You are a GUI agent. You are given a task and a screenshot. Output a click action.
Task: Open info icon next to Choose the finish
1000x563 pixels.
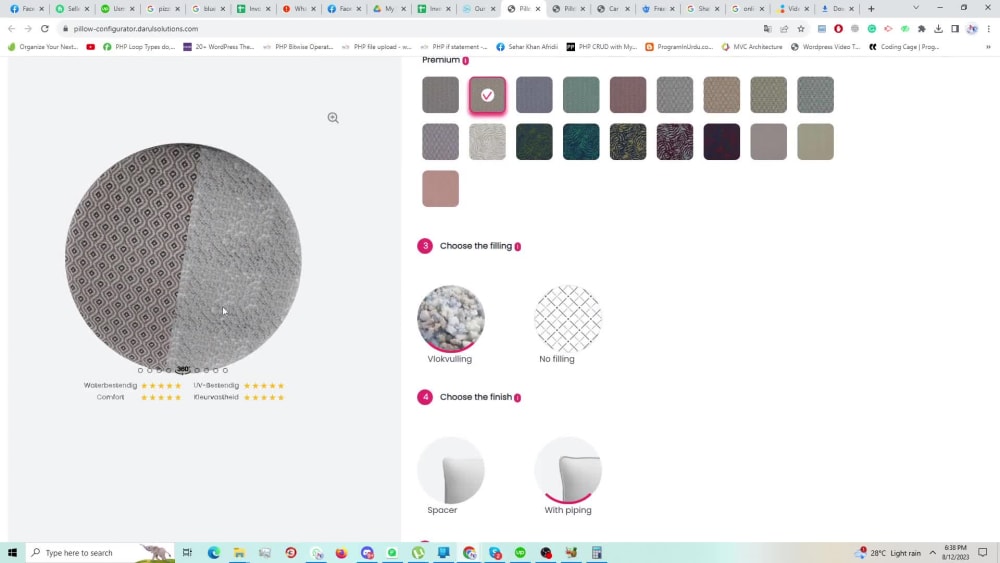(518, 398)
